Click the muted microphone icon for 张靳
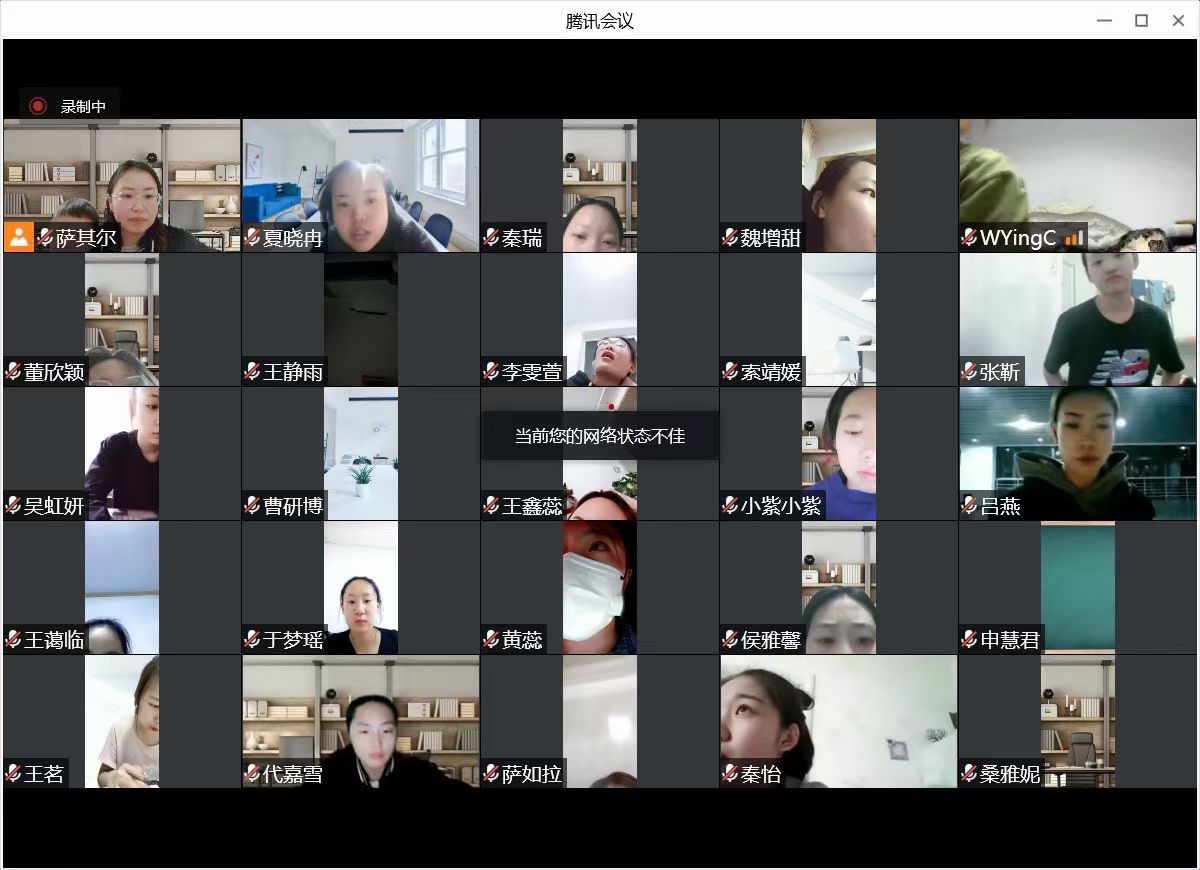Image resolution: width=1200 pixels, height=870 pixels. (x=969, y=372)
